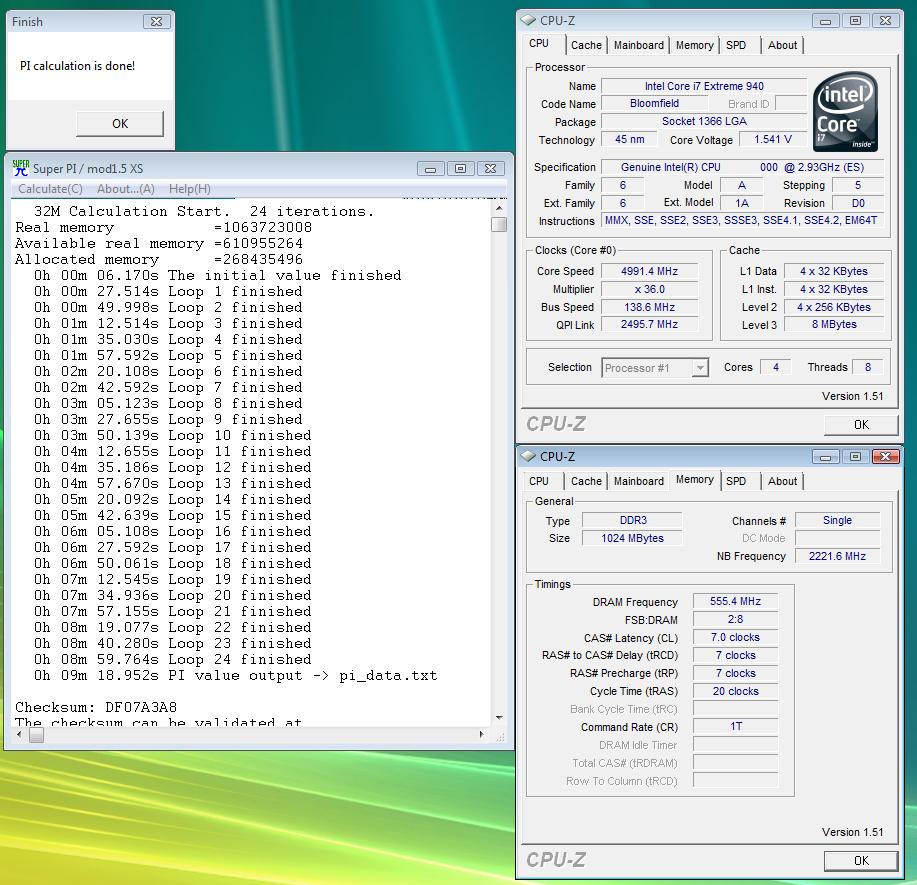917x885 pixels.
Task: Click the 'Loop 24 finished' line in Super PI
Action: (173, 659)
